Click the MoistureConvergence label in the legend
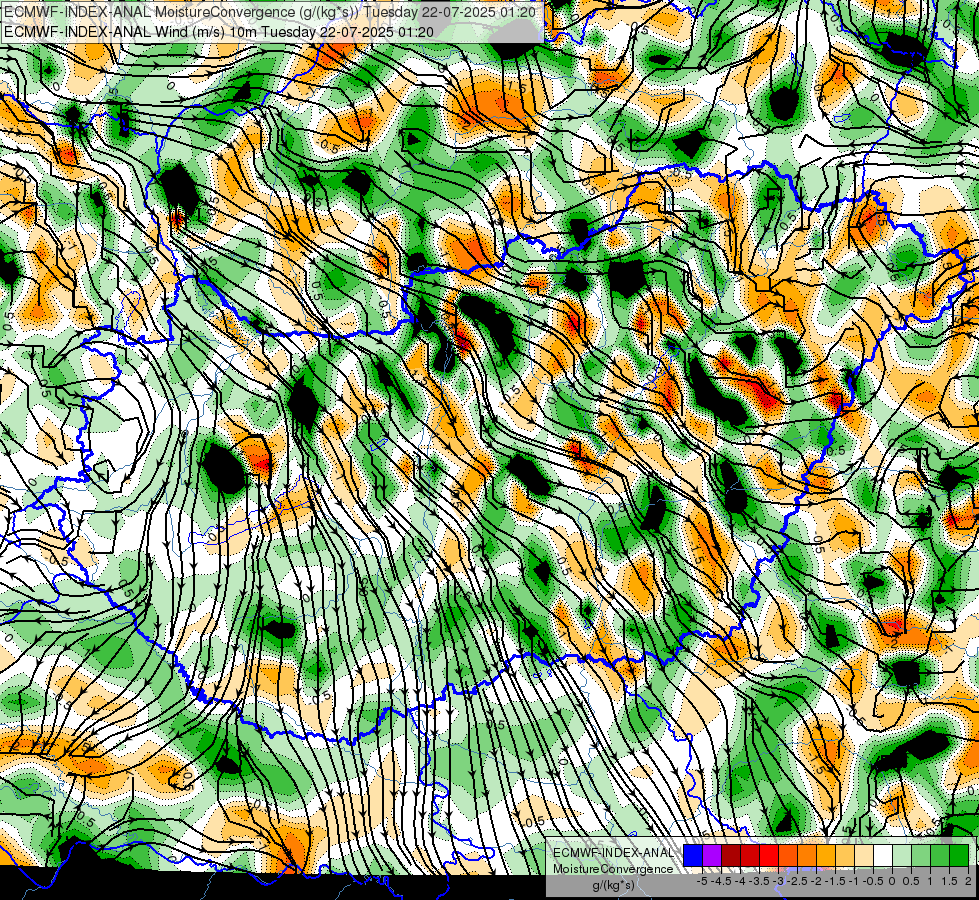 613,869
